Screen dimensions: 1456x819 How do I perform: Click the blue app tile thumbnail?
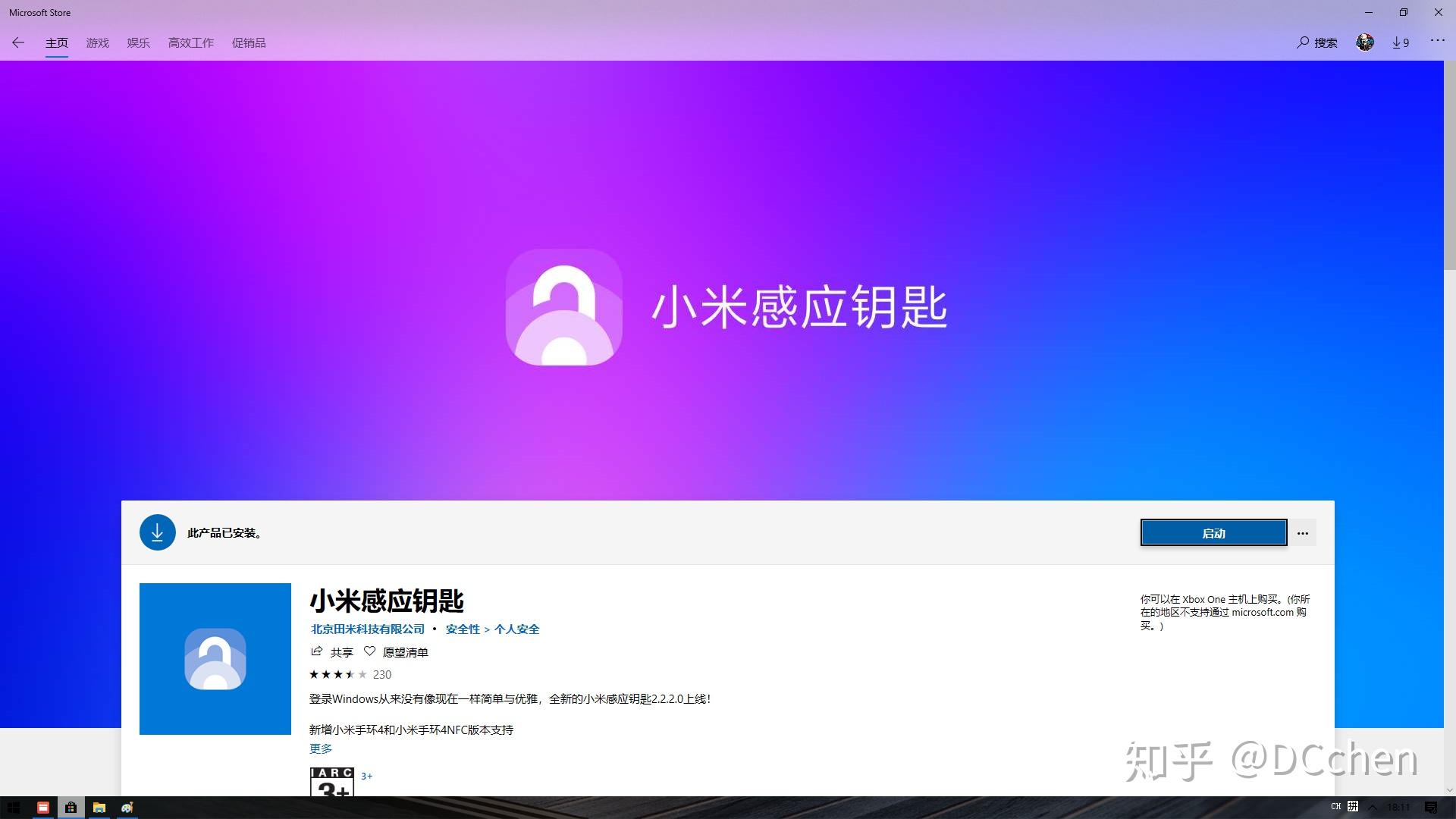point(215,659)
